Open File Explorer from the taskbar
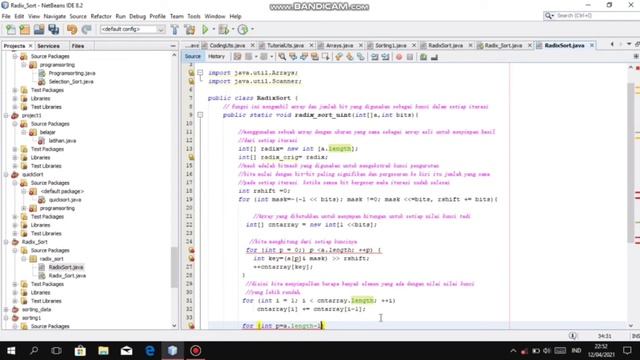This screenshot has height=360, width=640. coord(103,351)
